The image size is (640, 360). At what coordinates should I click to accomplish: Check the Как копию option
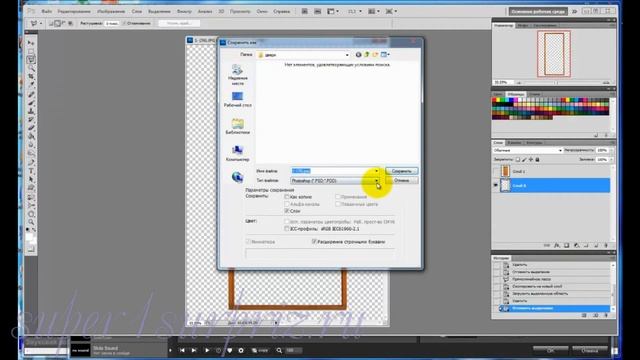click(x=287, y=197)
